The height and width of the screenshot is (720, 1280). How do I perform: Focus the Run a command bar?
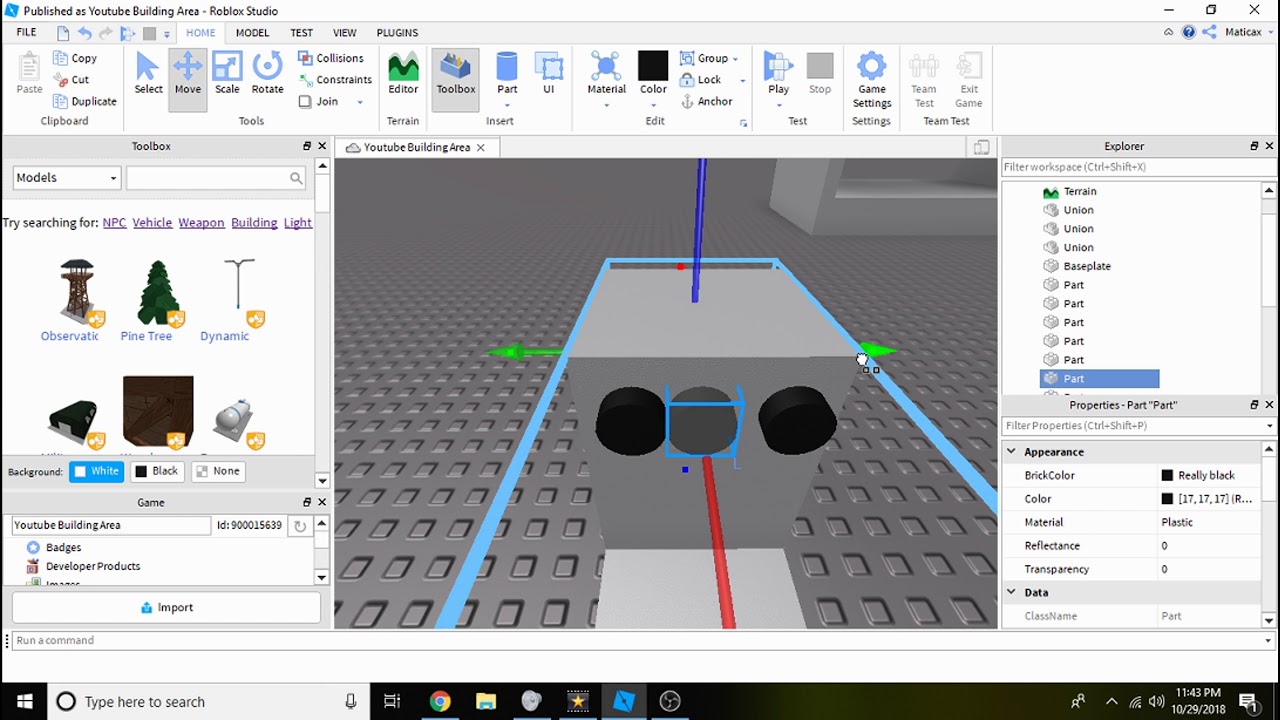click(640, 641)
